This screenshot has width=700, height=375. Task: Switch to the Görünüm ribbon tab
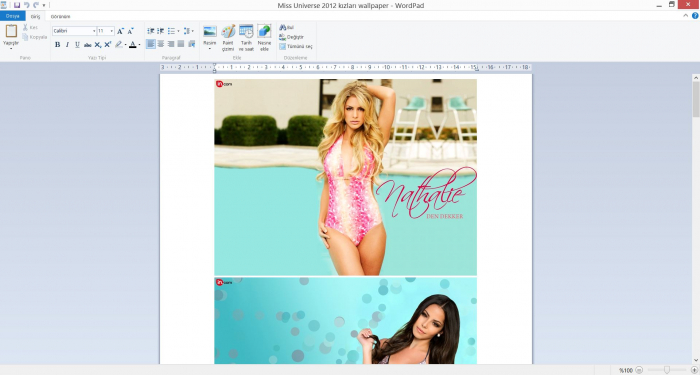[60, 17]
